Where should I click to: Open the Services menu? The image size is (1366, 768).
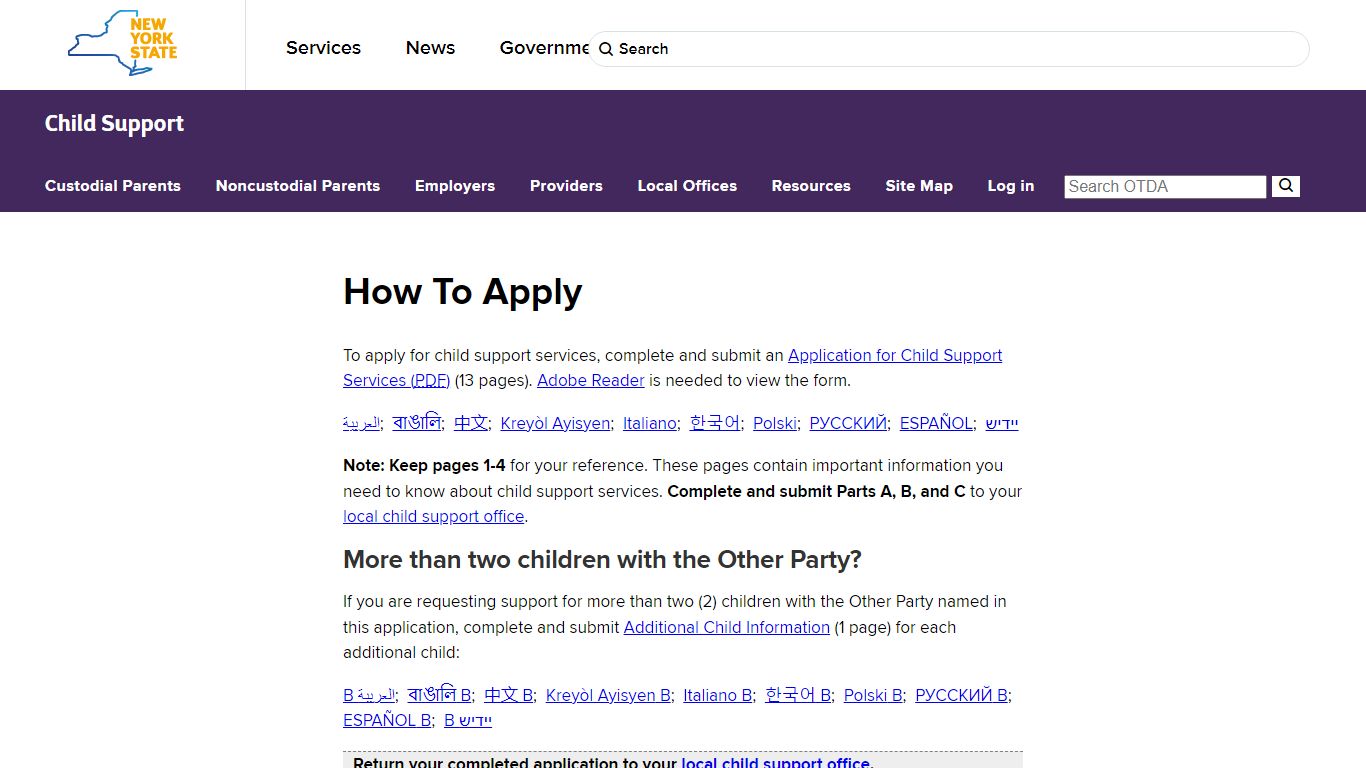coord(323,48)
